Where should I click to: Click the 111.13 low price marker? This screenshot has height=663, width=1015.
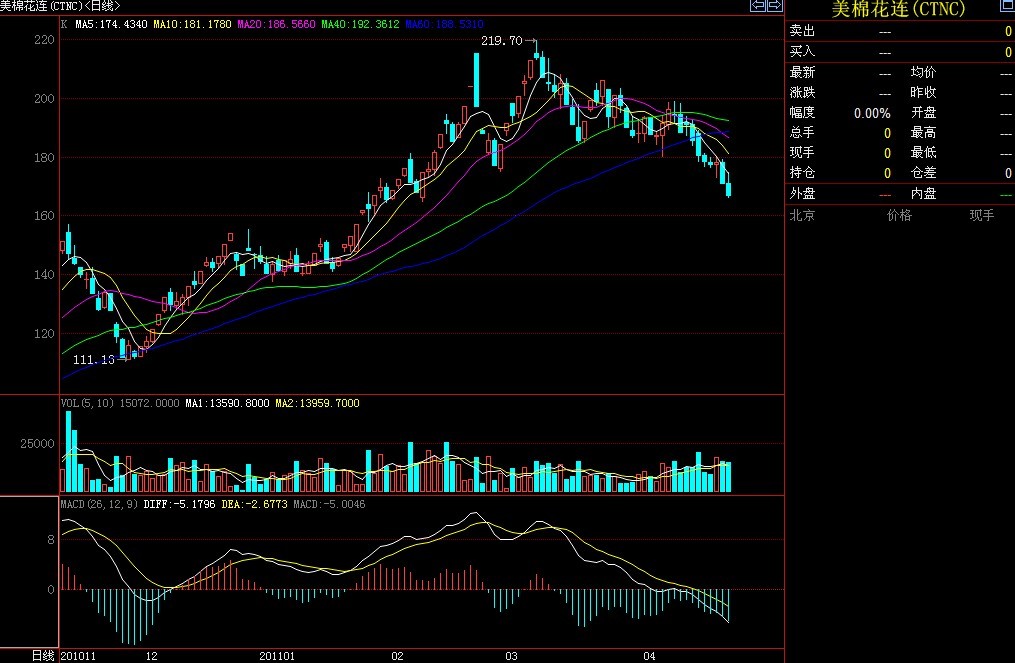tap(95, 359)
